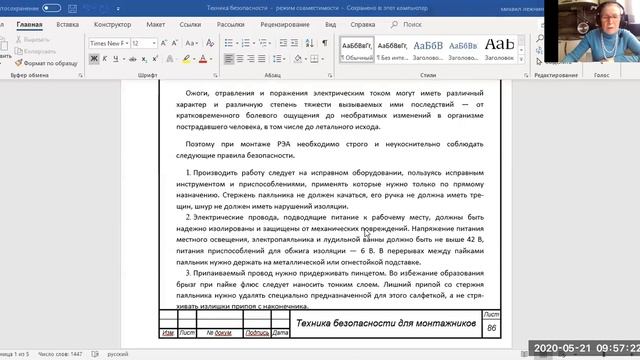This screenshot has width=640, height=360.
Task: Apply Без интервала style
Action: point(392,49)
